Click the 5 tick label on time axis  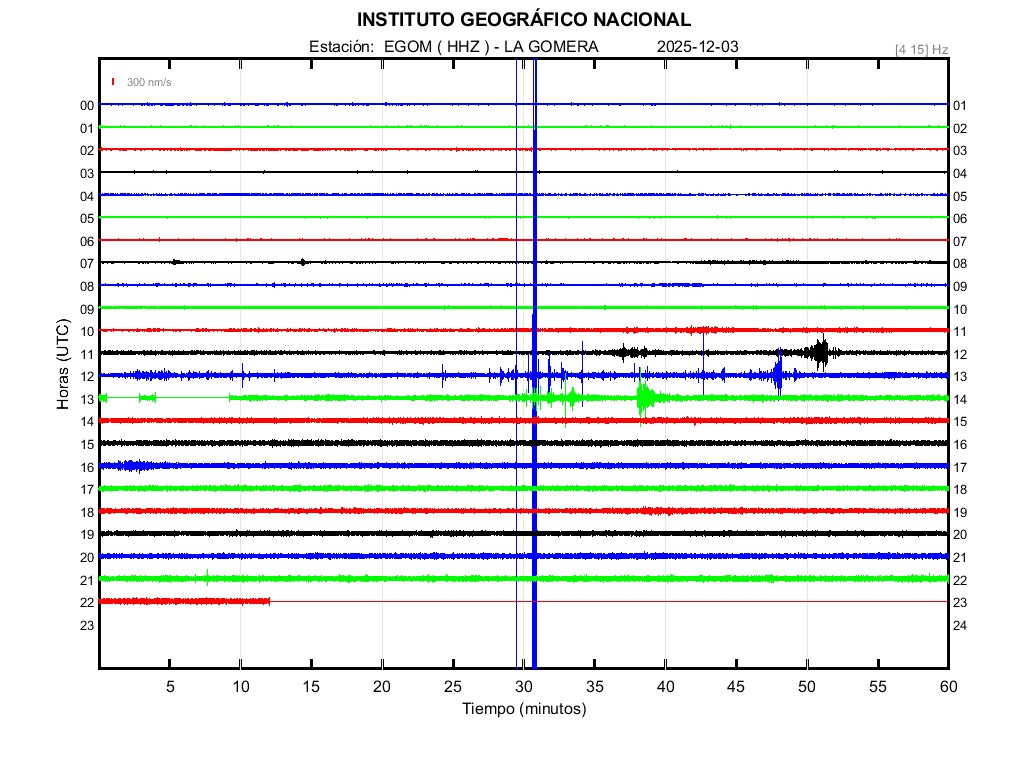coord(170,687)
